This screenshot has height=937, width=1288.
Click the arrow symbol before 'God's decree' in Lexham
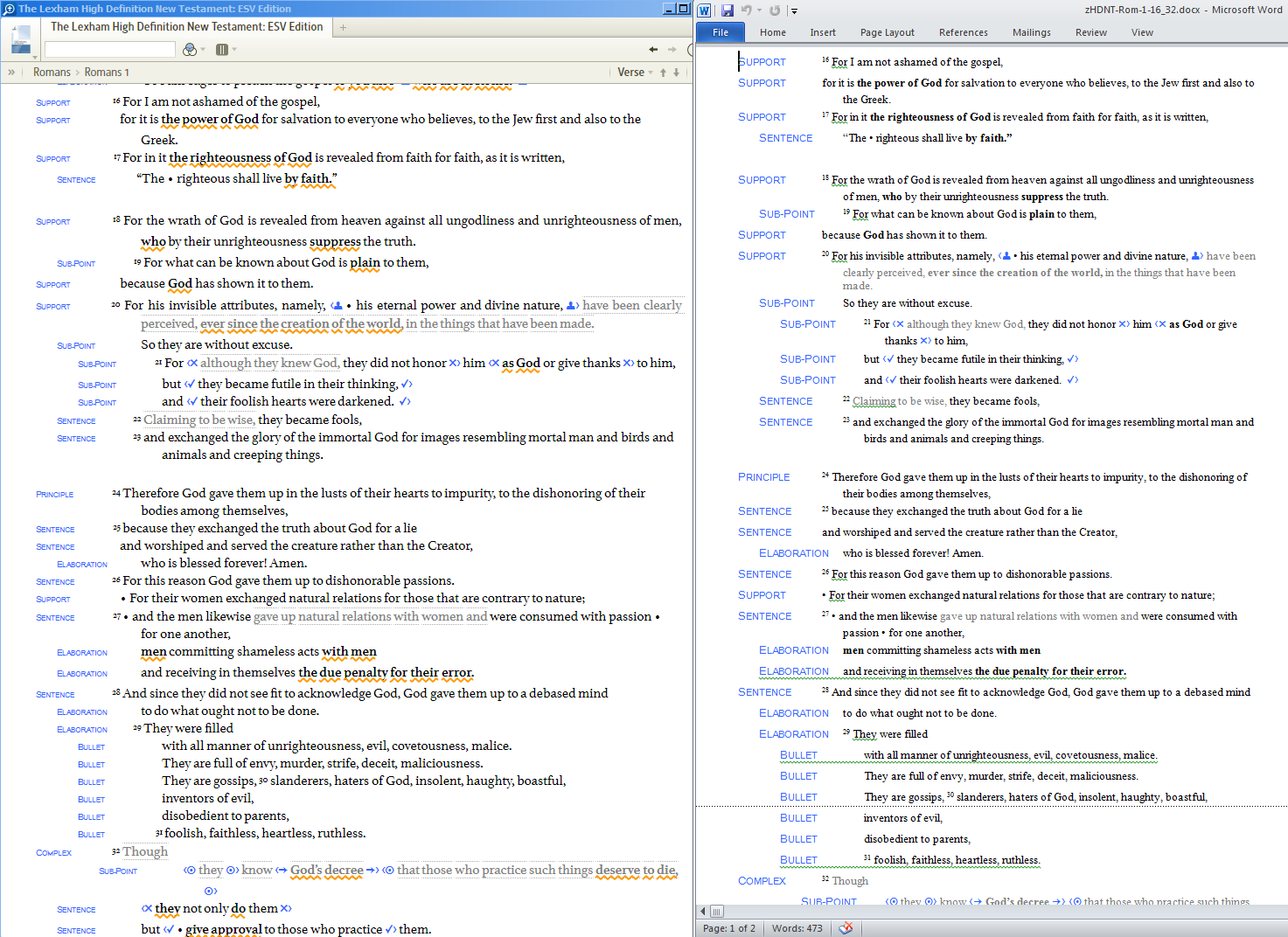282,870
